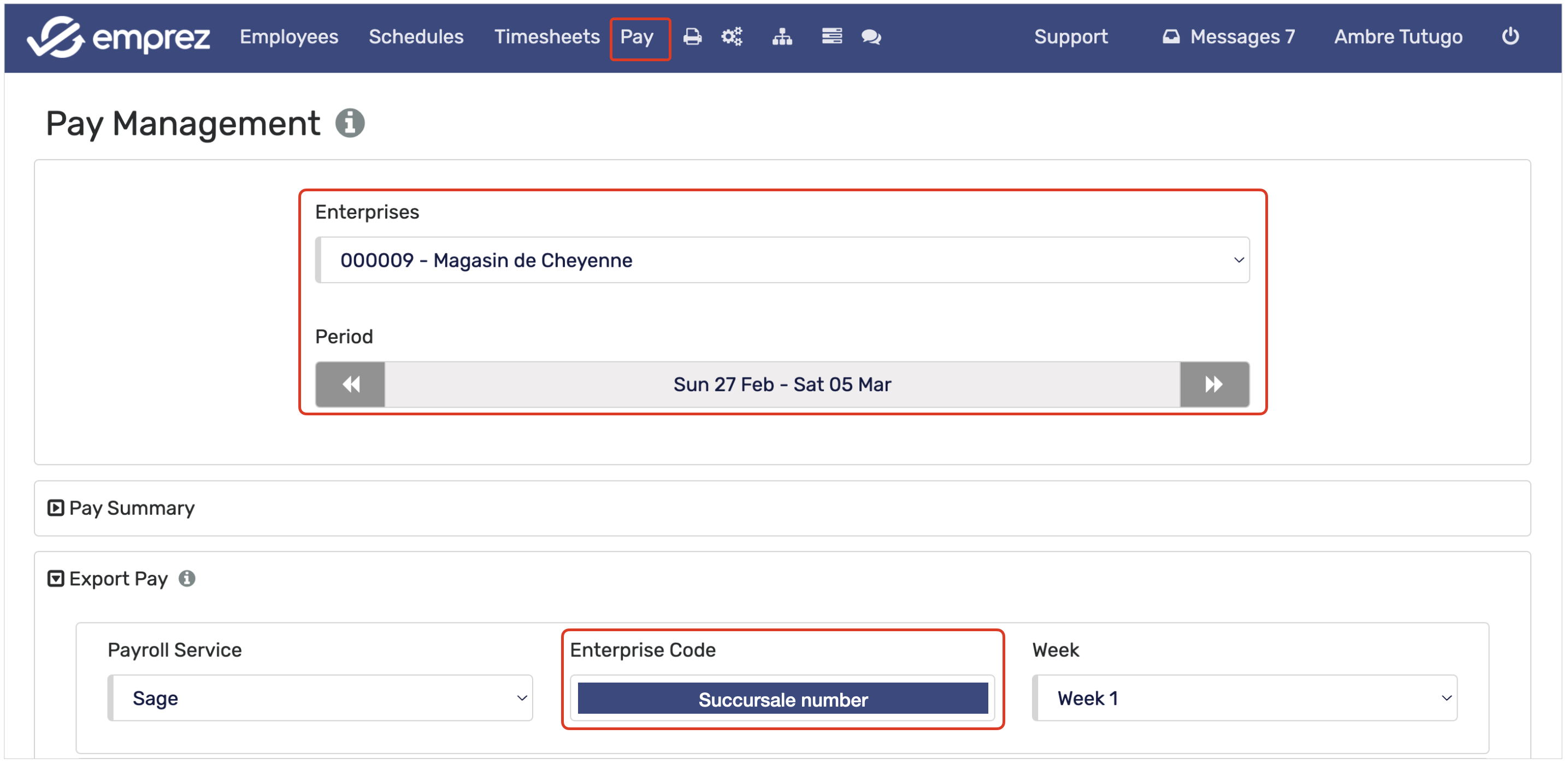Open the Enterprises dropdown
The image size is (1568, 764).
[782, 261]
